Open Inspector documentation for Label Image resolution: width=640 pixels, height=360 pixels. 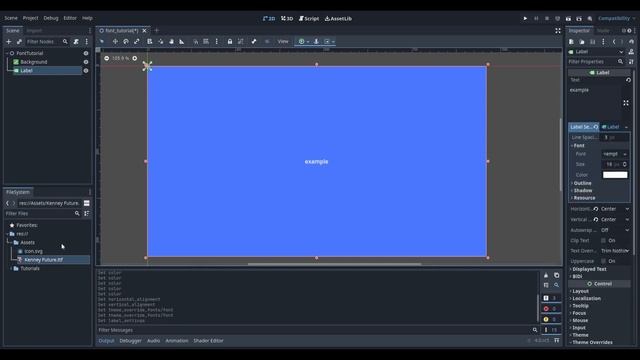click(631, 52)
